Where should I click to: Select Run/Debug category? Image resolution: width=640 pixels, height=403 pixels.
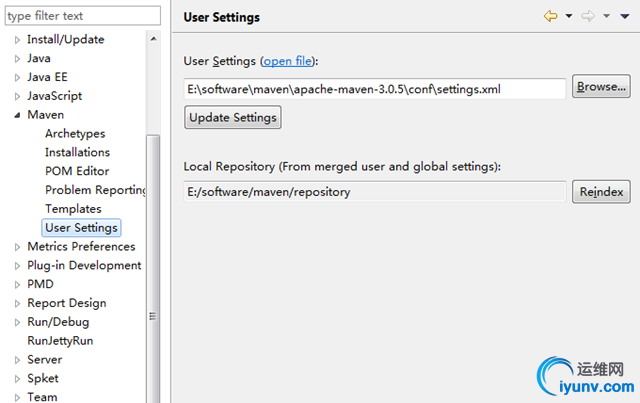58,322
